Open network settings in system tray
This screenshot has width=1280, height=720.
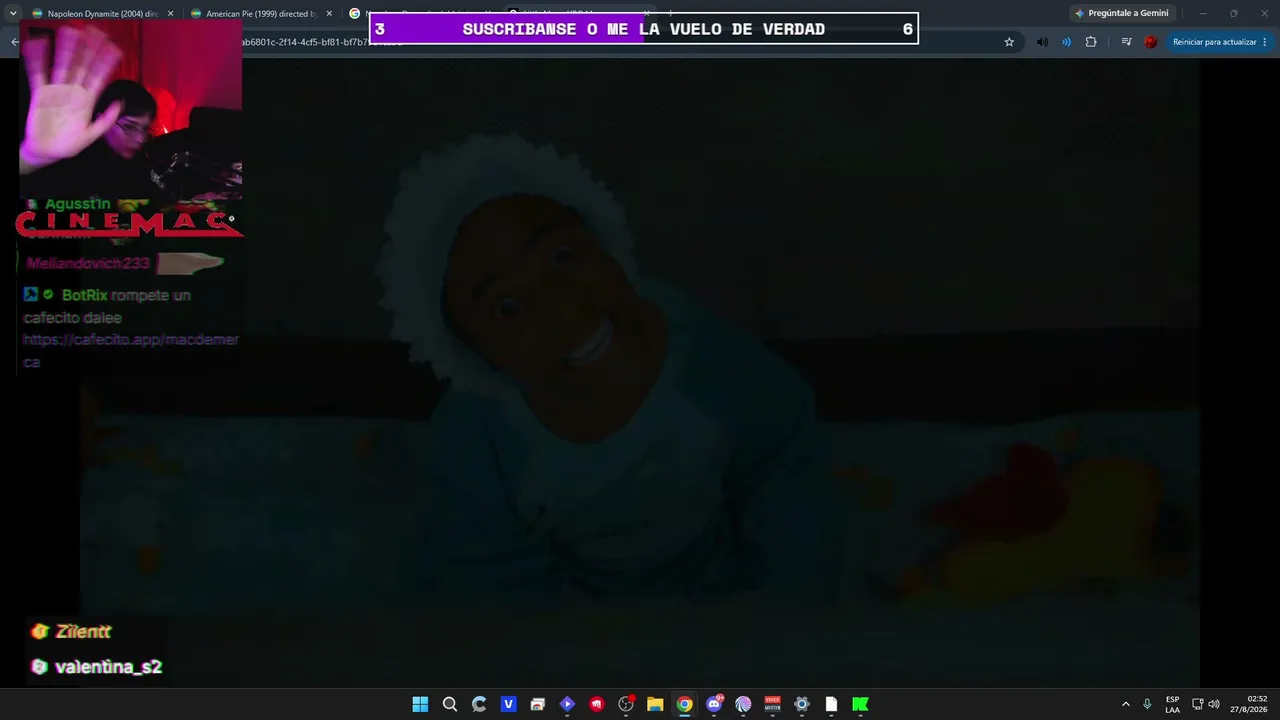pos(1197,704)
